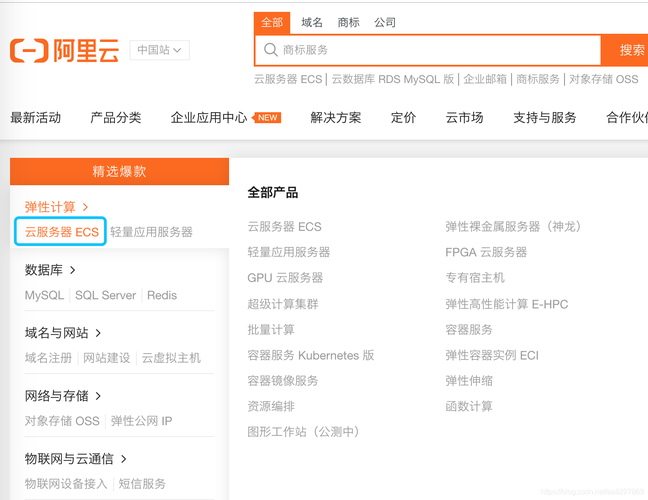Click the NEW badge beside 企业应用中心
Image resolution: width=648 pixels, height=500 pixels.
click(x=267, y=118)
